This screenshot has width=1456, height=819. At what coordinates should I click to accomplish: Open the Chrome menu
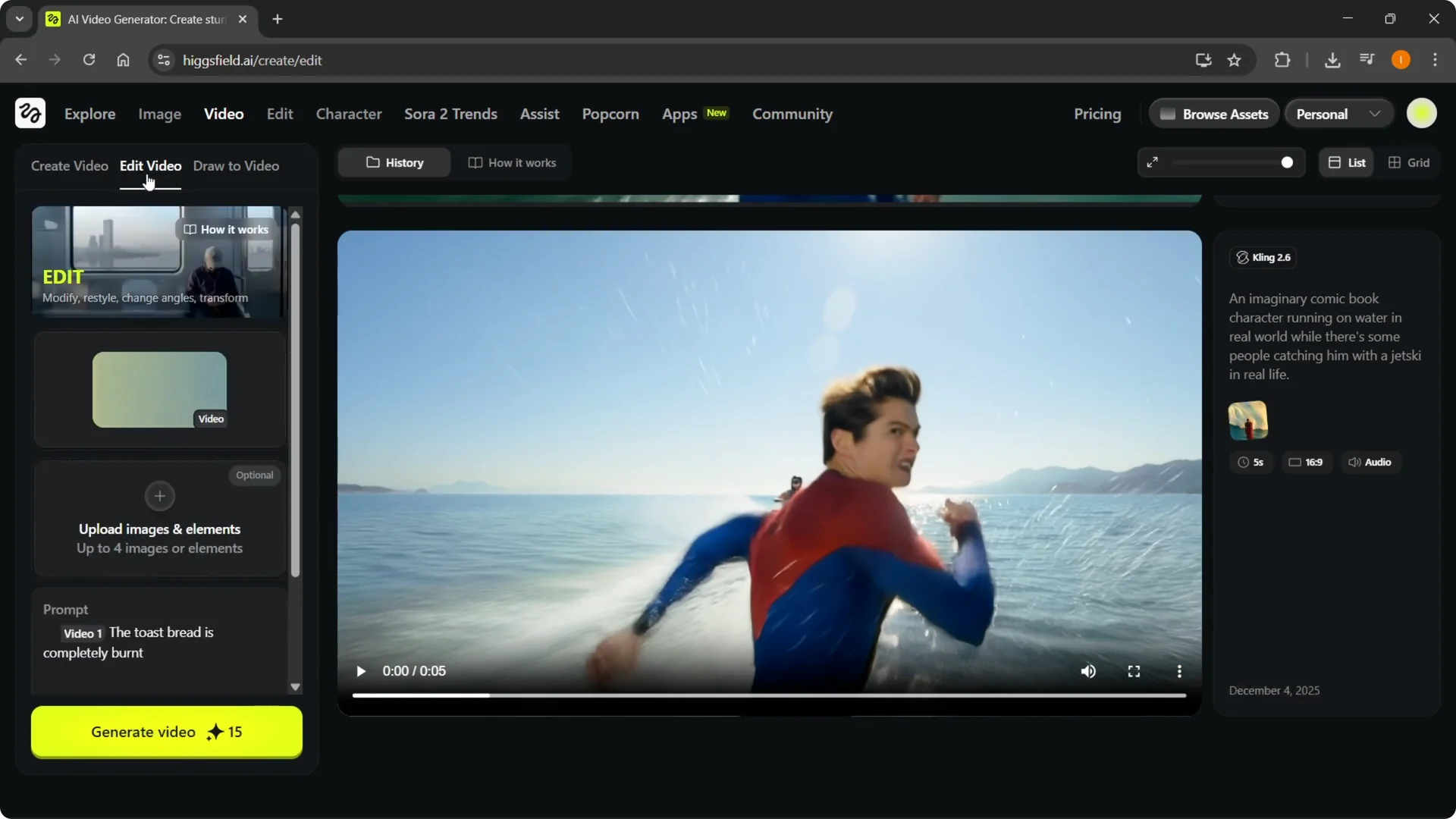click(1436, 59)
